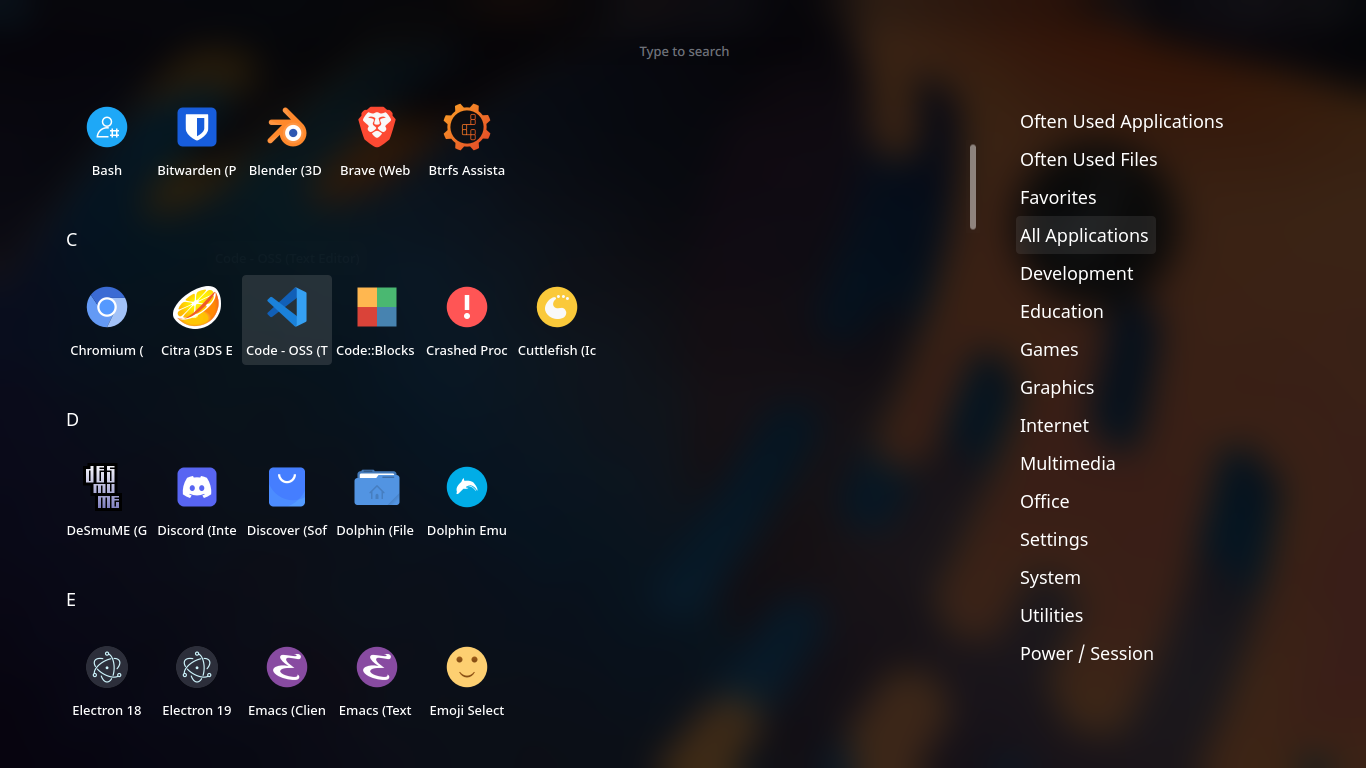The height and width of the screenshot is (768, 1366).
Task: Open Discord
Action: pos(197,500)
